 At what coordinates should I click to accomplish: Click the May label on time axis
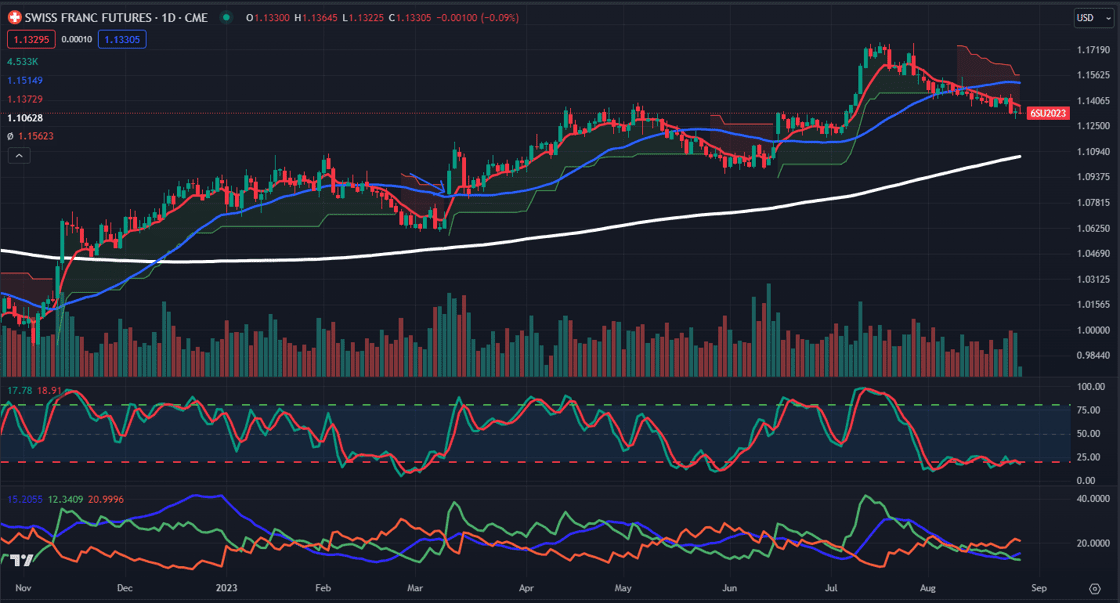pyautogui.click(x=623, y=588)
